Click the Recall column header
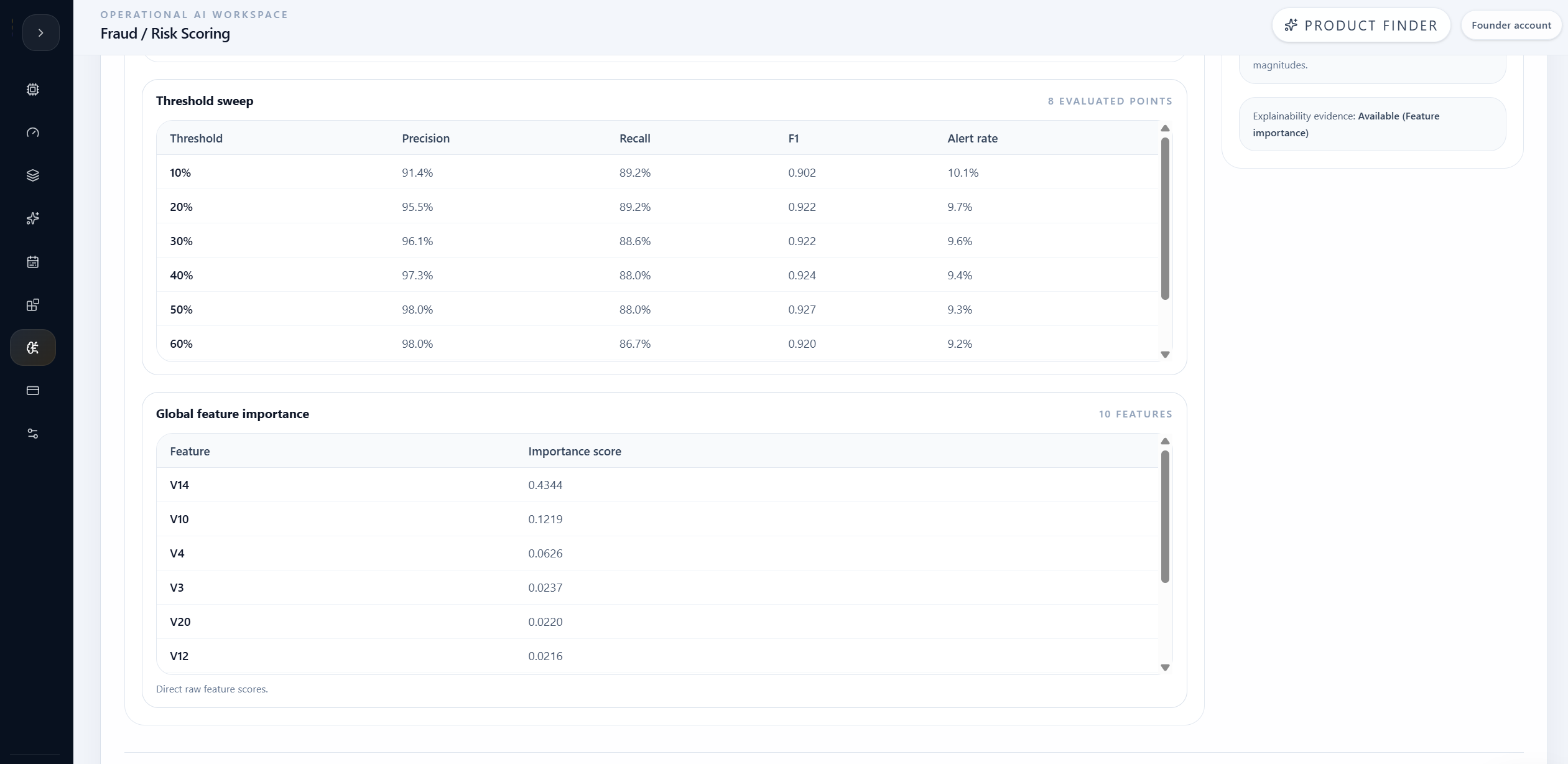This screenshot has width=1568, height=764. pyautogui.click(x=634, y=138)
